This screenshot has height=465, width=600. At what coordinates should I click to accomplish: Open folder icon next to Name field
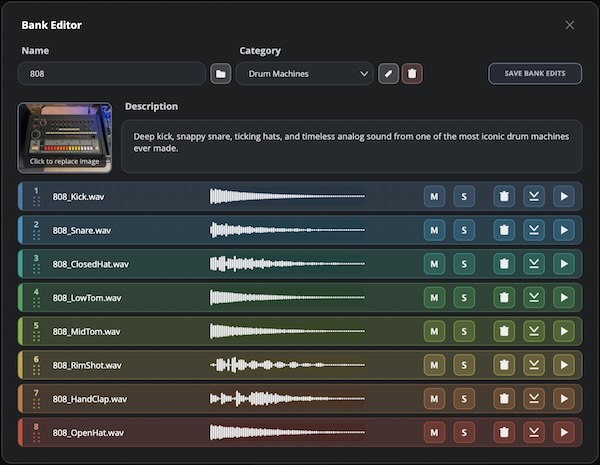pos(220,73)
